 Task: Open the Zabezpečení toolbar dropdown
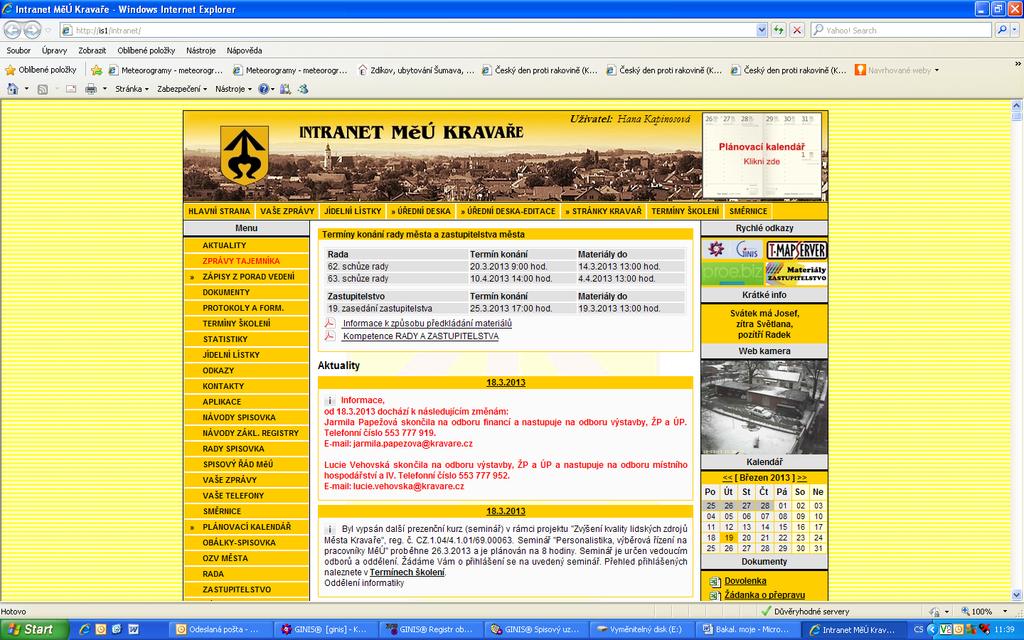[x=182, y=89]
